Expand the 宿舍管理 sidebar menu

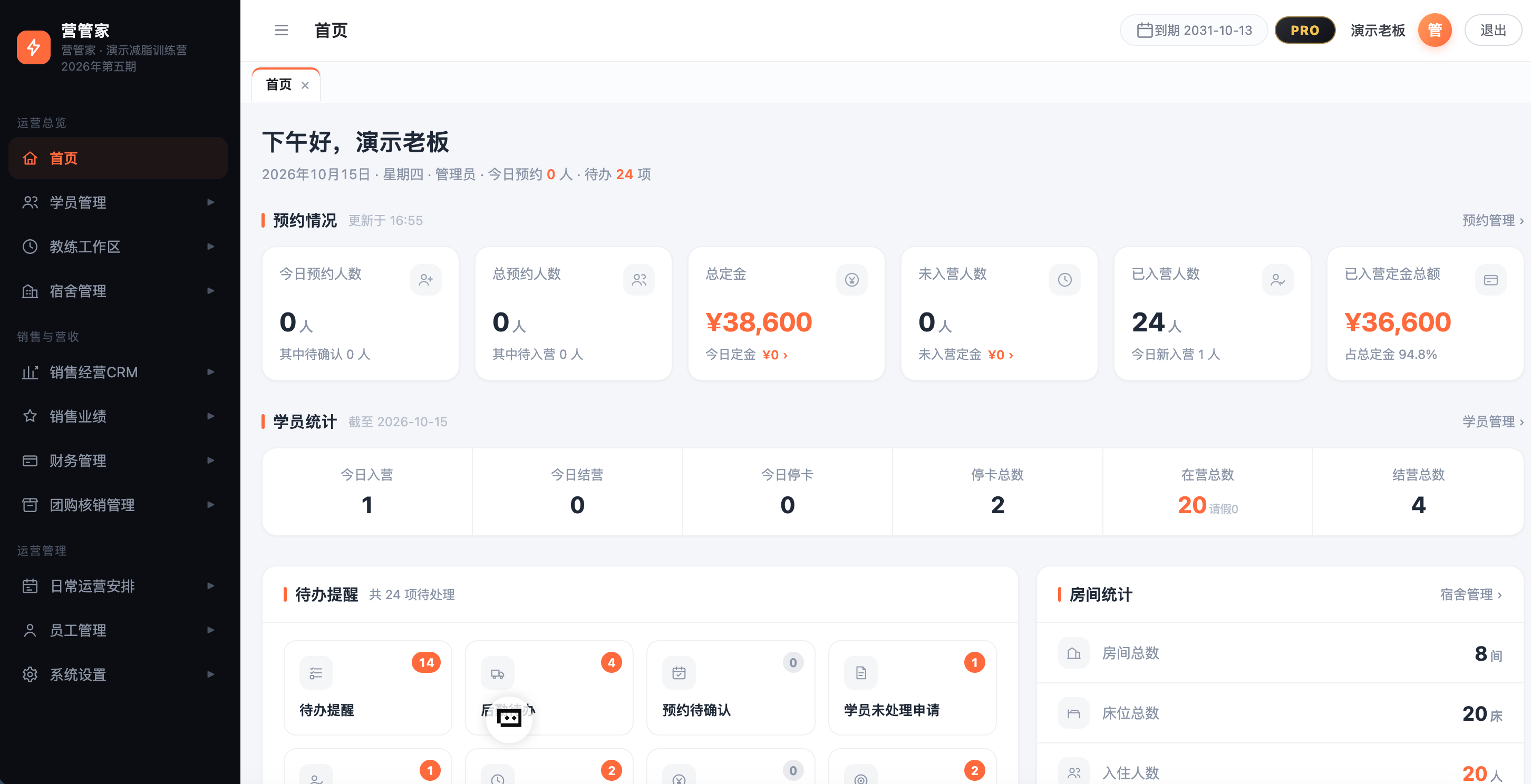tap(118, 291)
